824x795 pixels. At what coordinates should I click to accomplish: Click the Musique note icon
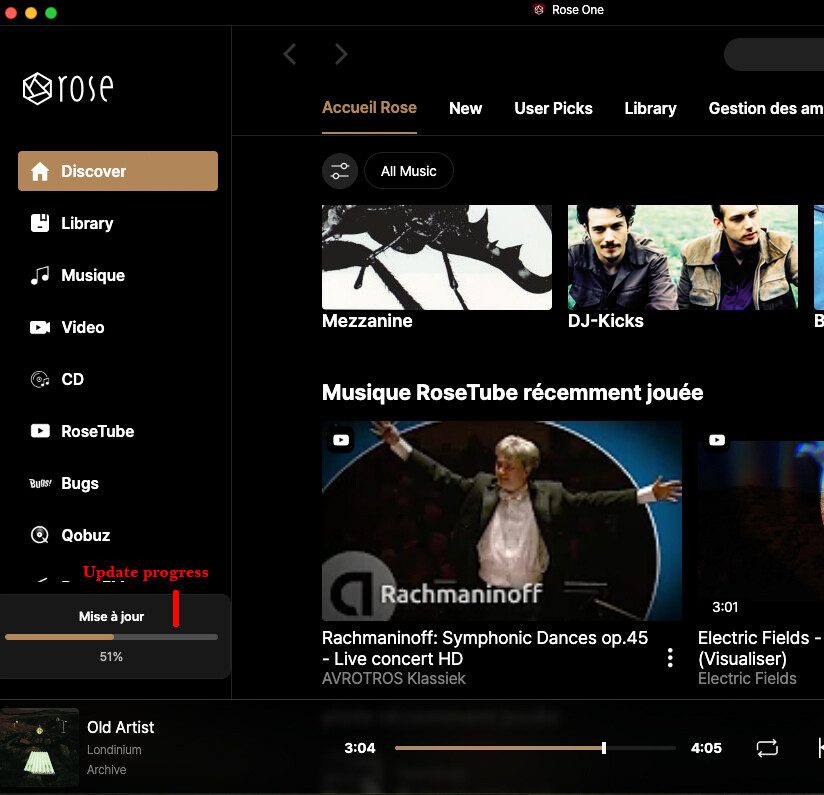(40, 275)
